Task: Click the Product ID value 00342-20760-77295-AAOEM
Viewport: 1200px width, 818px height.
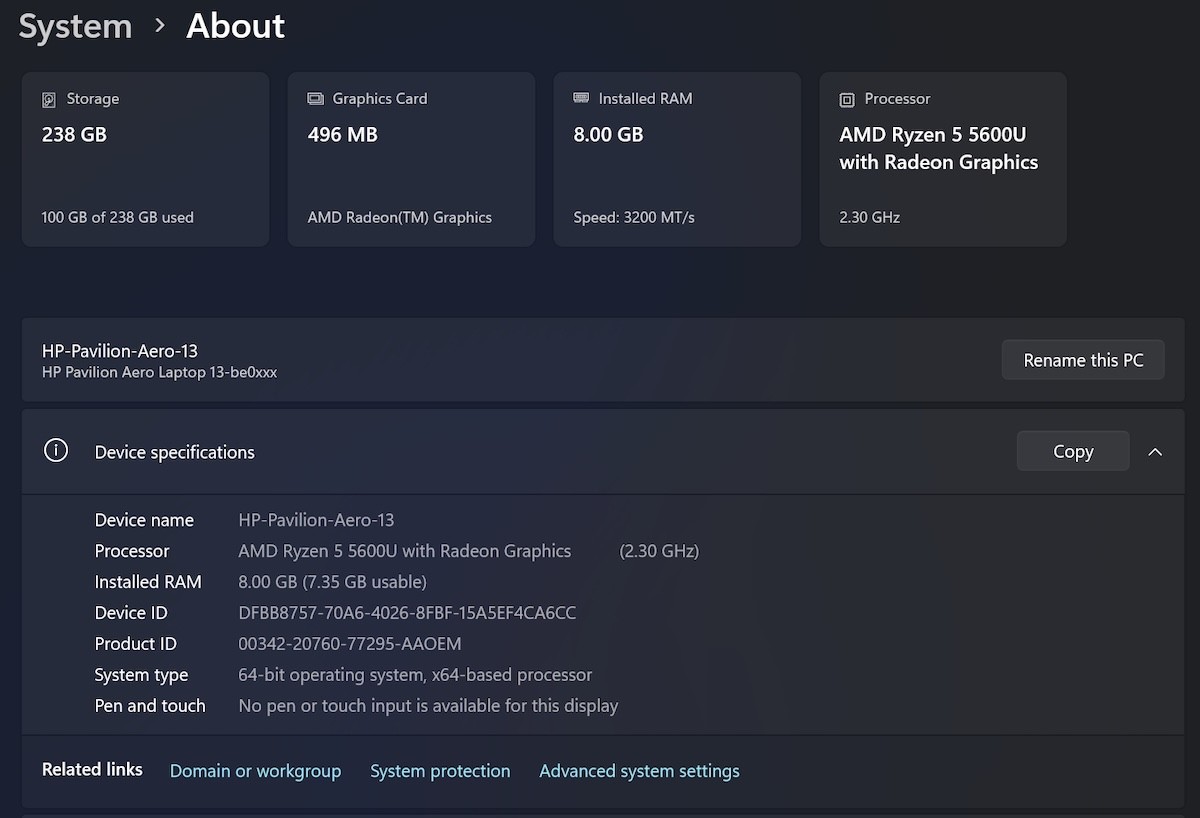Action: click(350, 644)
